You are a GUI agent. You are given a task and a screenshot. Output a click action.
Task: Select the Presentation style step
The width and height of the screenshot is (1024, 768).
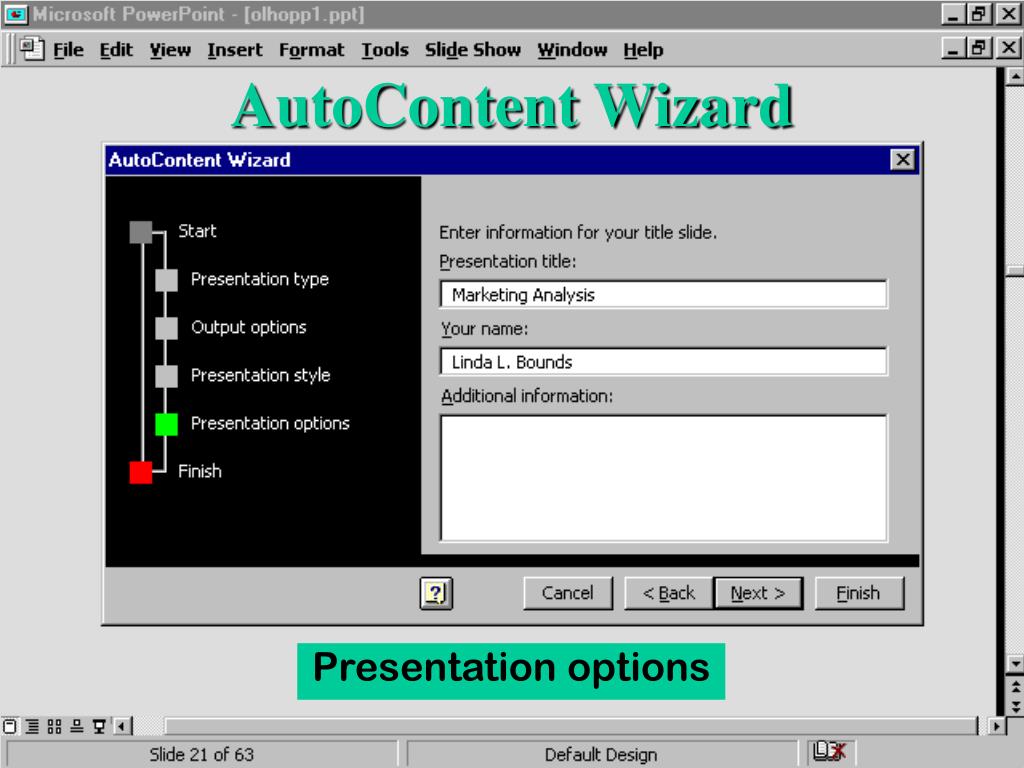167,376
